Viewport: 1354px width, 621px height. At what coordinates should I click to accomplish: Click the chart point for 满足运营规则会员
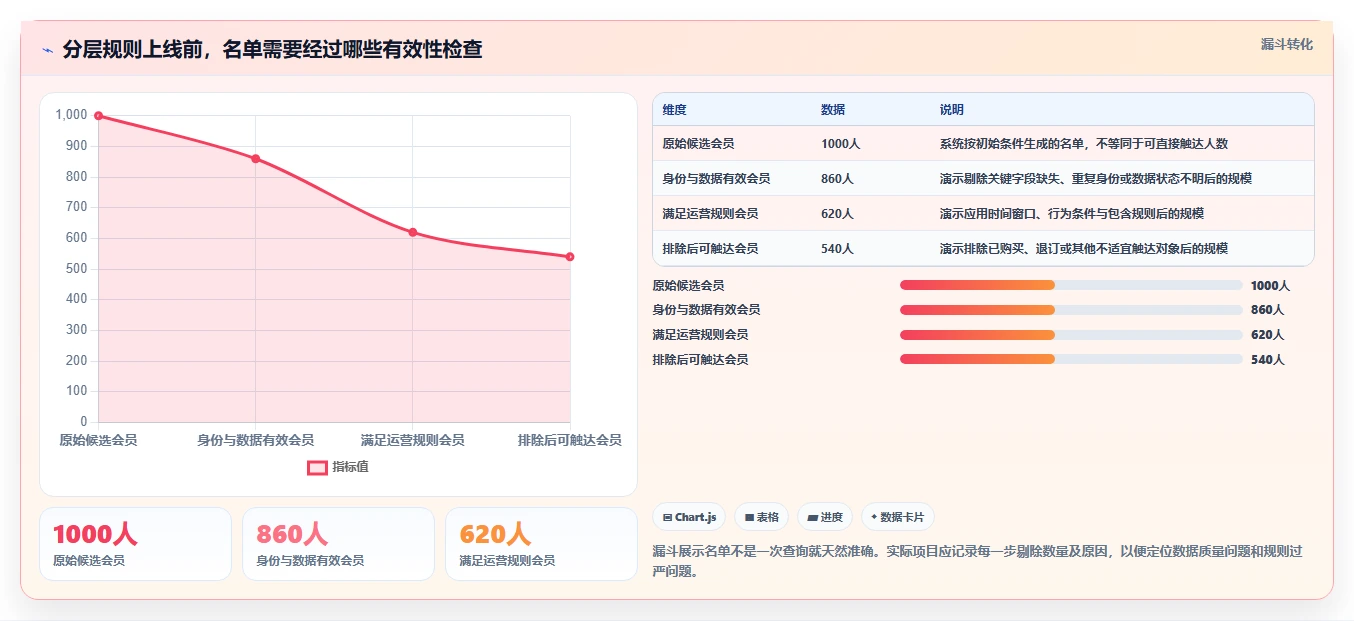413,232
